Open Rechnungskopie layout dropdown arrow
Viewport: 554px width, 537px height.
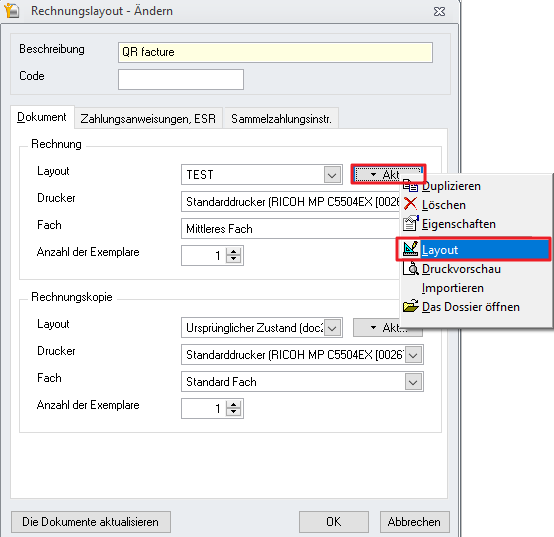332,328
